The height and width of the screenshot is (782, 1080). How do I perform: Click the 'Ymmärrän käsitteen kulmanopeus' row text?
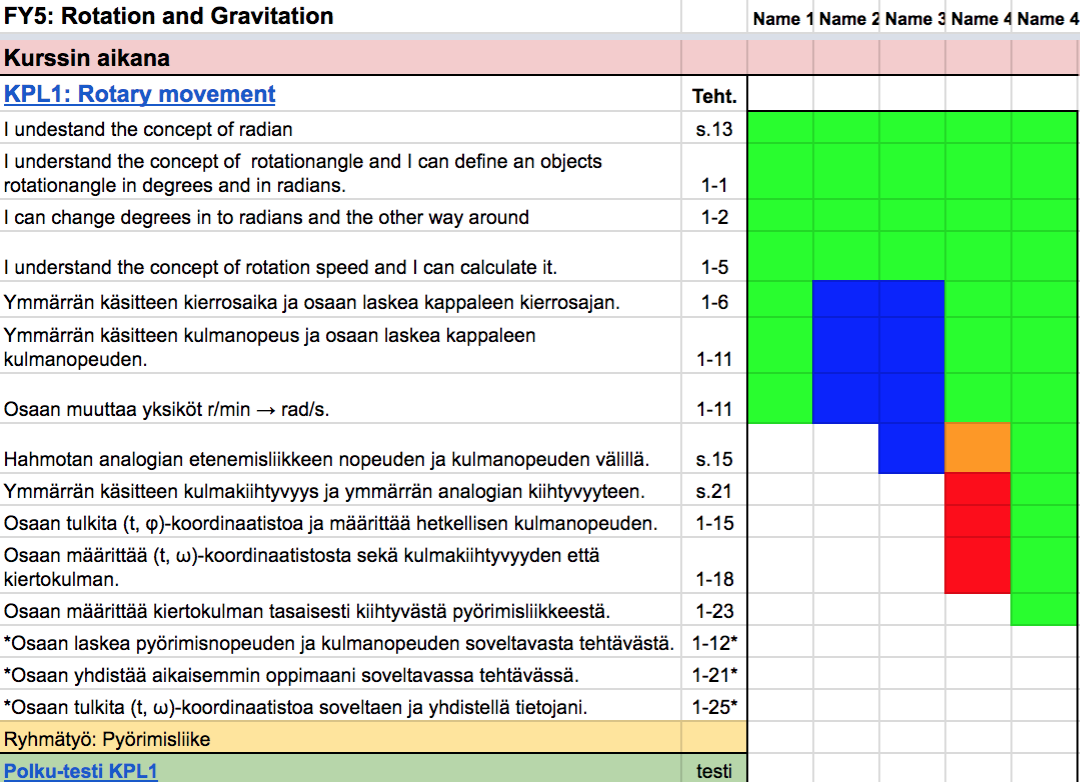tap(269, 347)
